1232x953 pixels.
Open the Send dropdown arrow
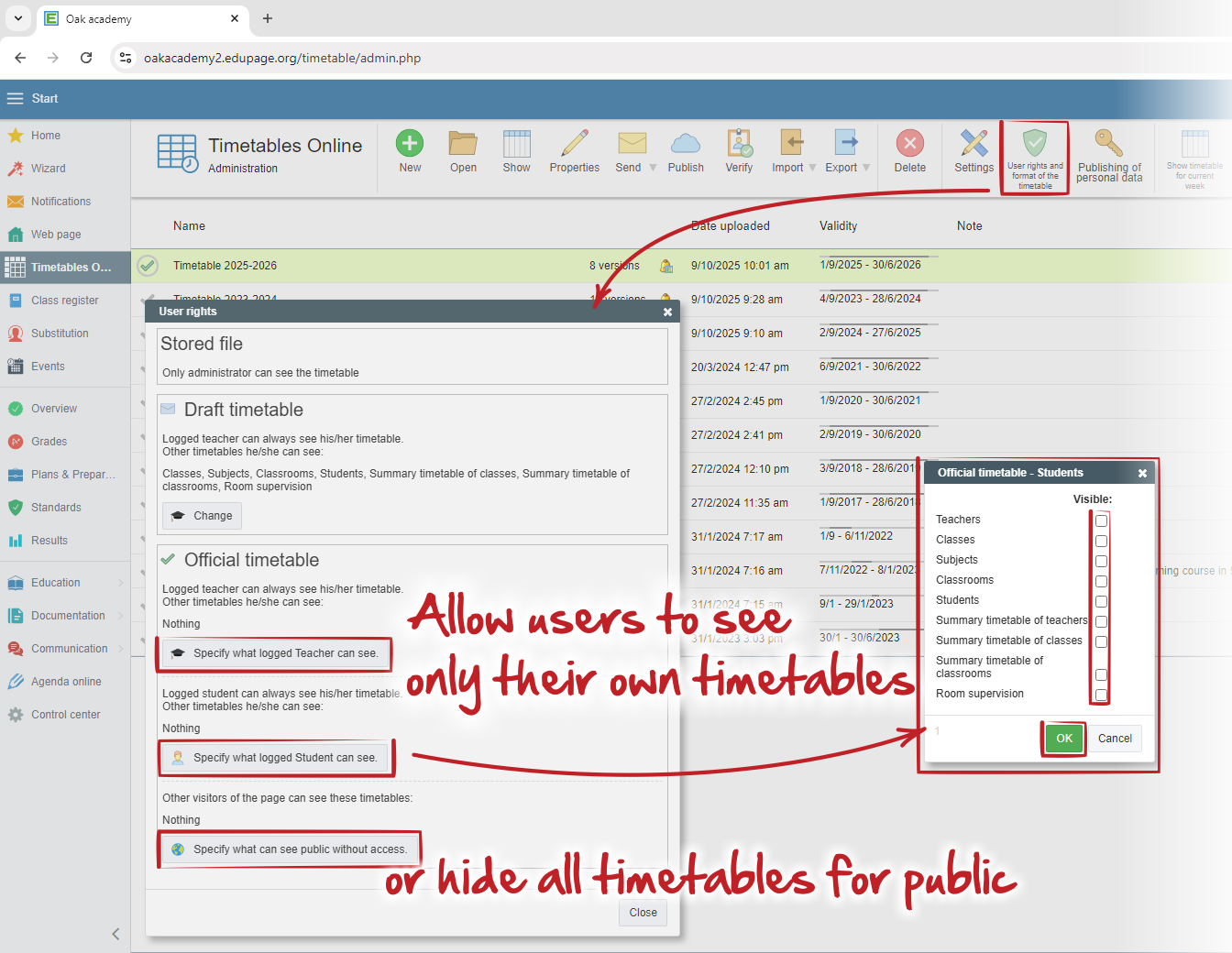point(653,168)
